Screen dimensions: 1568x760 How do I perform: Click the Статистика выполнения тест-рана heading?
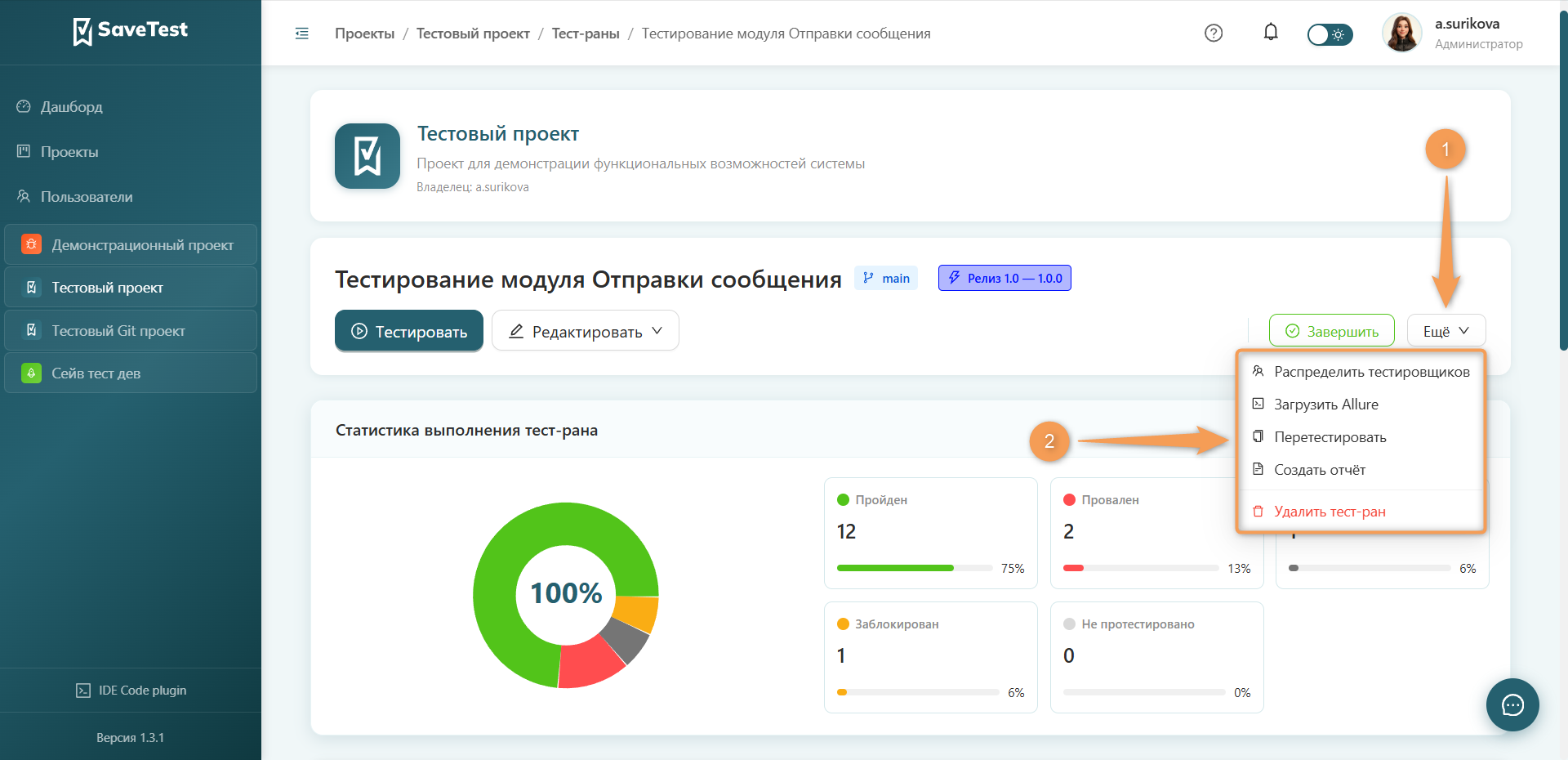pyautogui.click(x=466, y=431)
